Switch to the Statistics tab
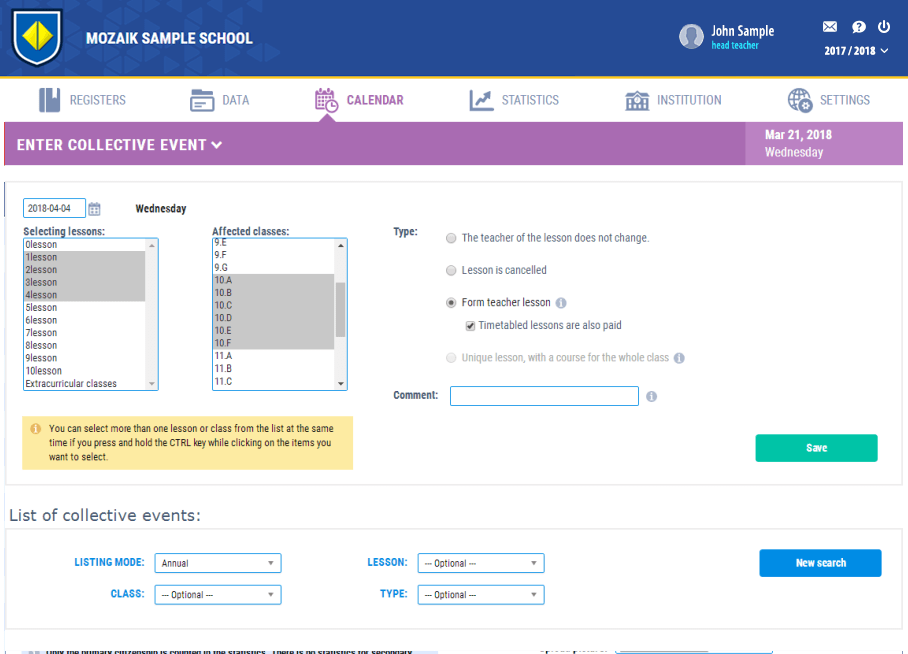This screenshot has height=654, width=908. pyautogui.click(x=515, y=100)
